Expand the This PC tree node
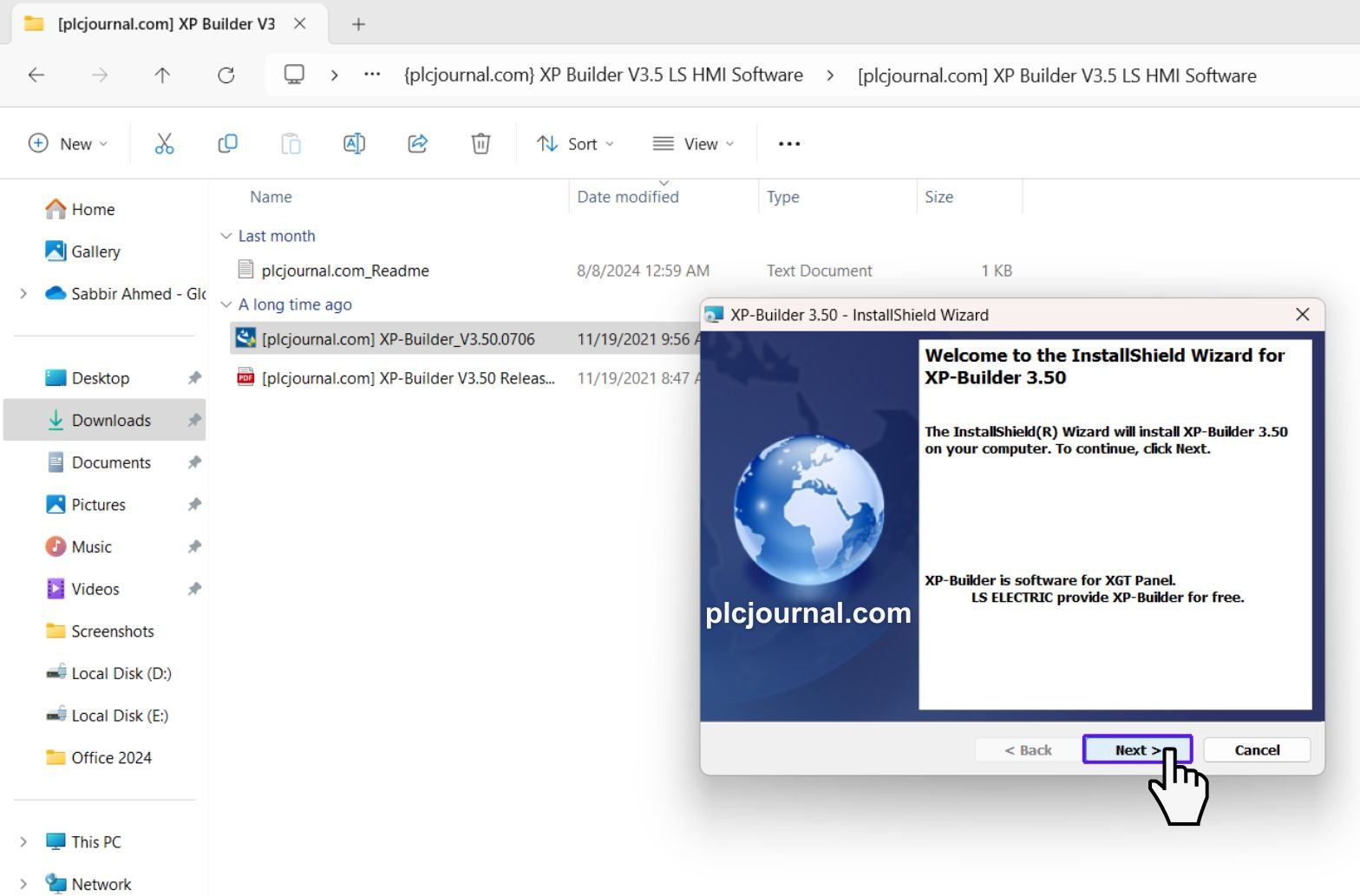The width and height of the screenshot is (1360, 896). 23,842
